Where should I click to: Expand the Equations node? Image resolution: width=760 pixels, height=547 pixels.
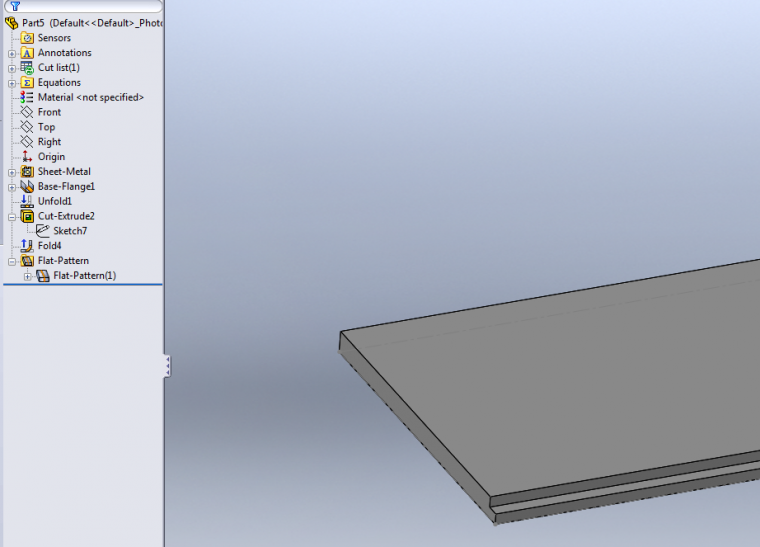(12, 83)
